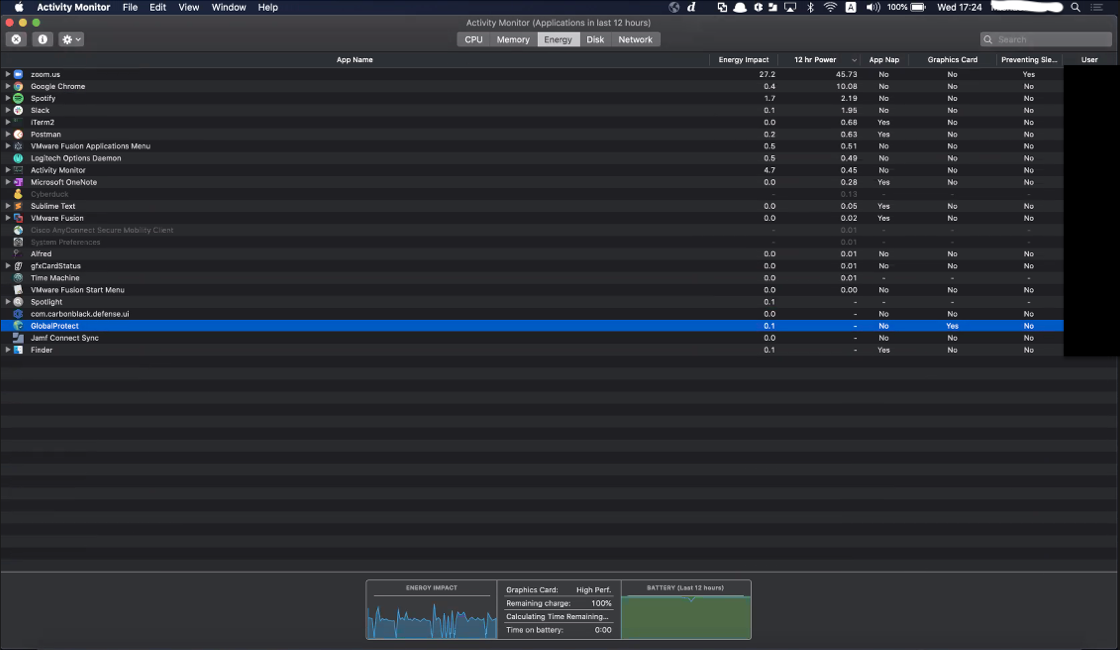Click the screen mirroring icon
Viewport: 1120px width, 650px height.
coord(790,7)
